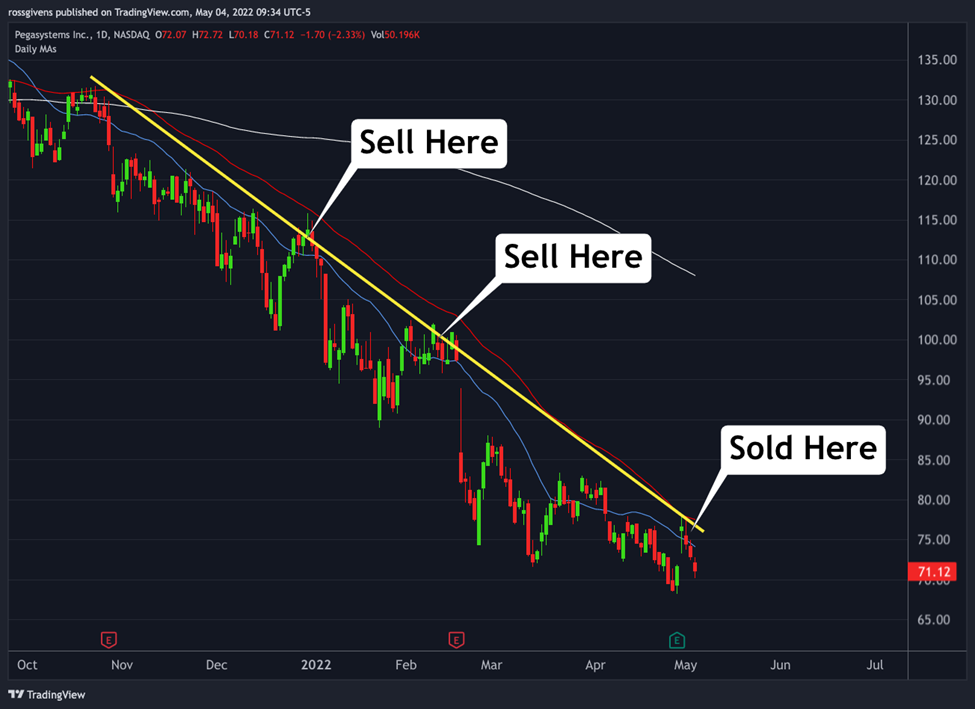Click the Jul label on the time axis

tap(875, 665)
